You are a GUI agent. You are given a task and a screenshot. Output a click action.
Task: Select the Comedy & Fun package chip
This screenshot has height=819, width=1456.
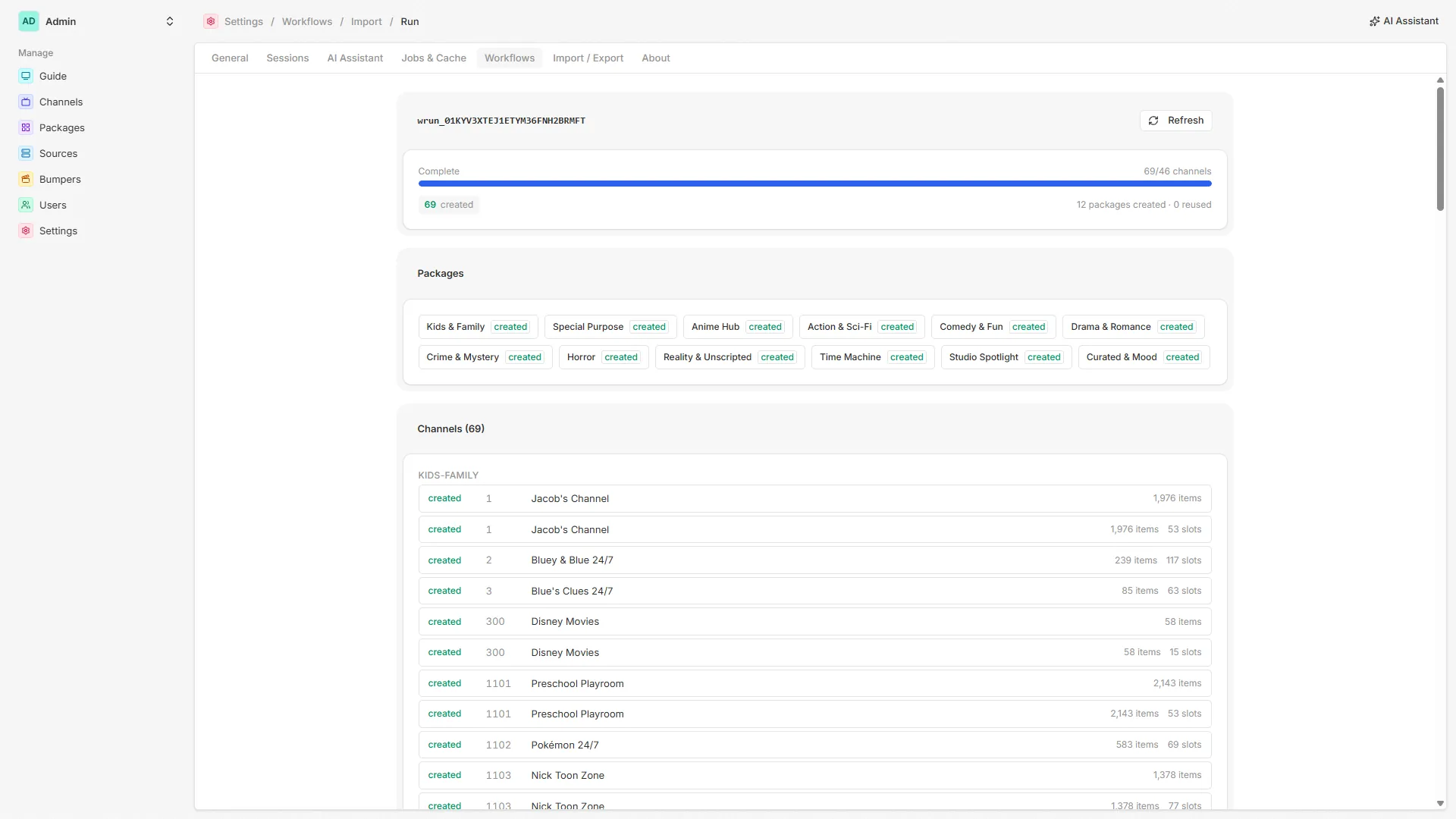pyautogui.click(x=993, y=327)
